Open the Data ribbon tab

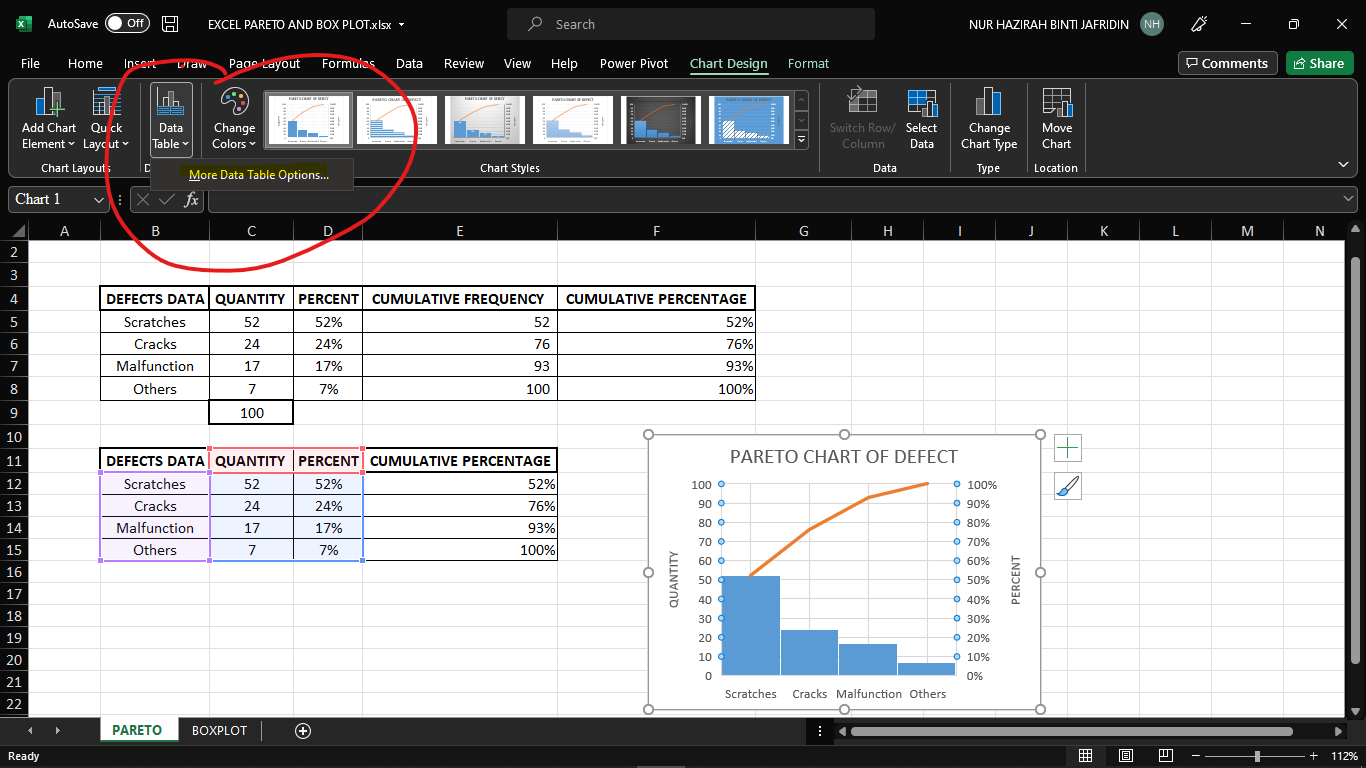point(409,63)
